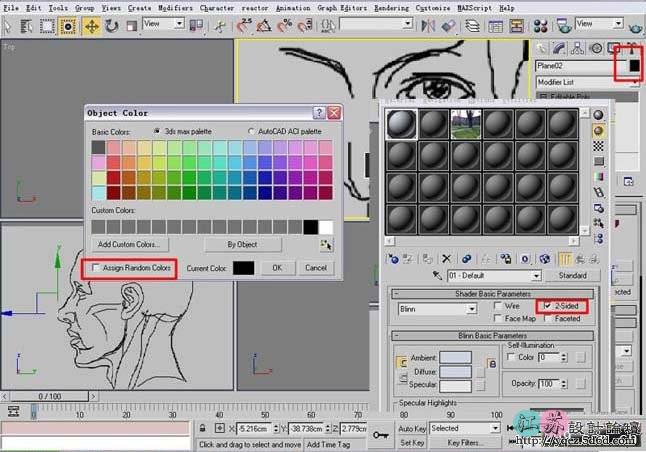Click Cancel in Object Color dialog
646x452 pixels.
click(316, 268)
